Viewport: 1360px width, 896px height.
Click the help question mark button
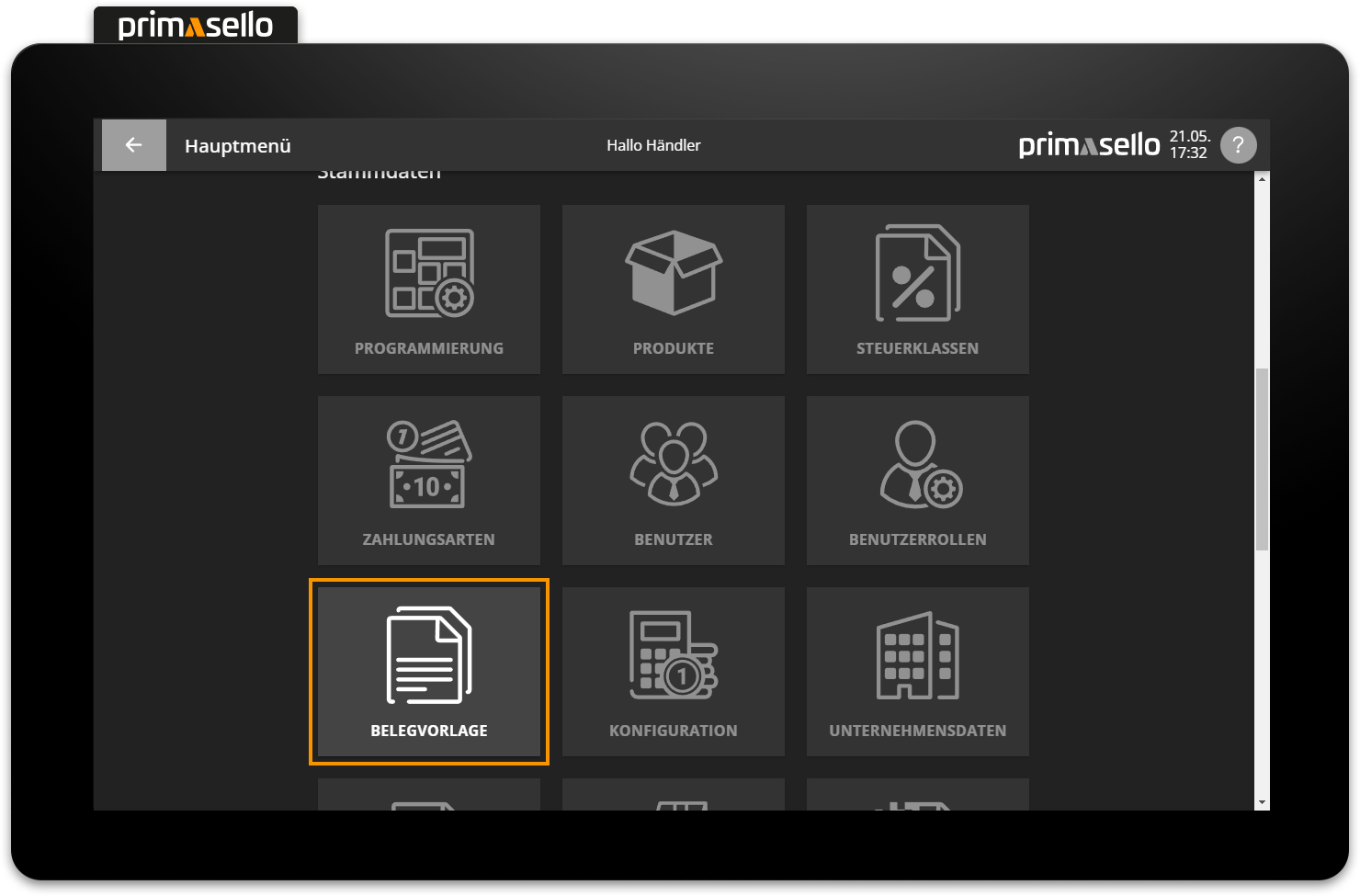[x=1238, y=144]
